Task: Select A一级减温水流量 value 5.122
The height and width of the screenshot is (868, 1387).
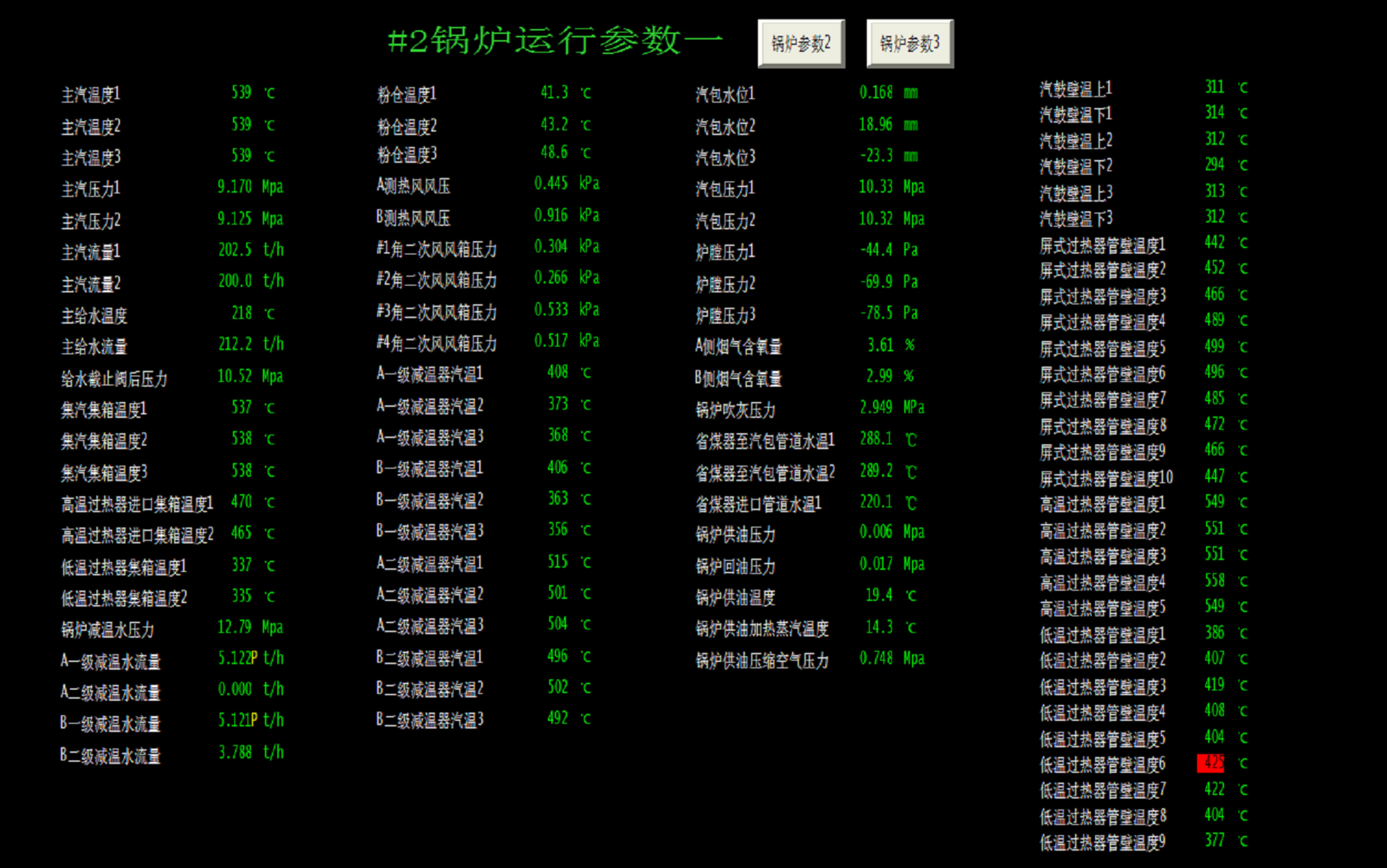Action: 234,658
